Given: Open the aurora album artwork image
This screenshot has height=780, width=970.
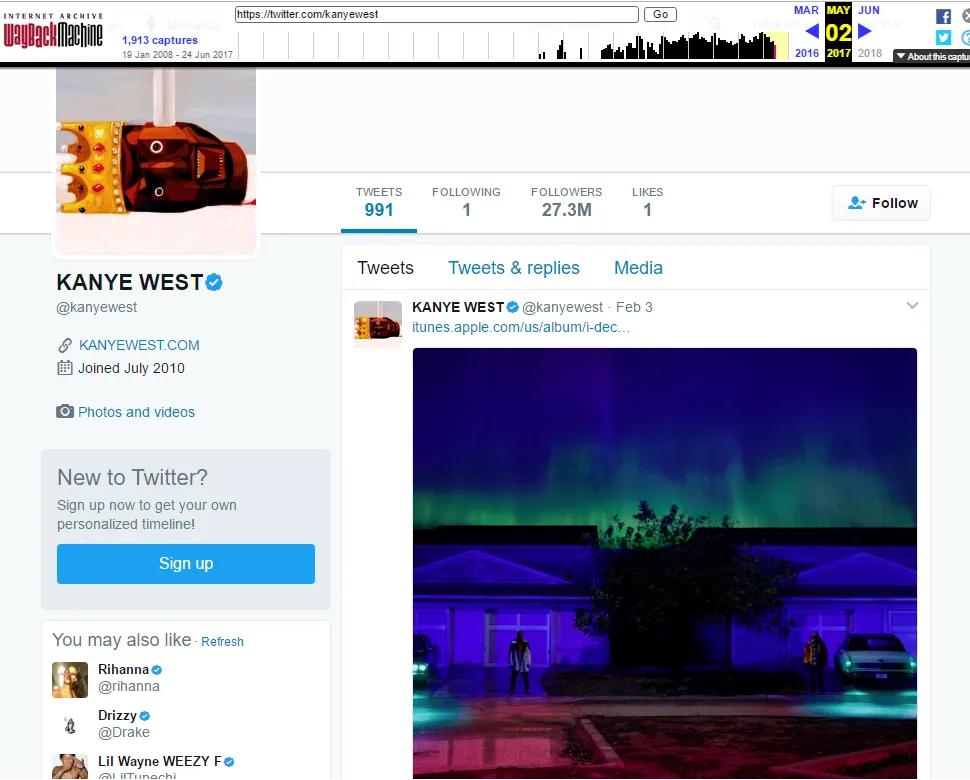Looking at the screenshot, I should 664,563.
